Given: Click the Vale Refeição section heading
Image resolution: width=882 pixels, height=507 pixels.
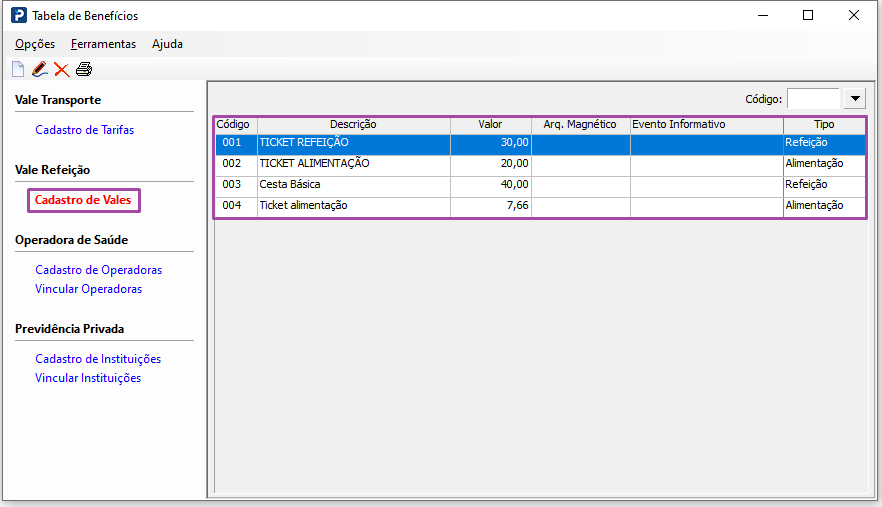Looking at the screenshot, I should point(52,170).
